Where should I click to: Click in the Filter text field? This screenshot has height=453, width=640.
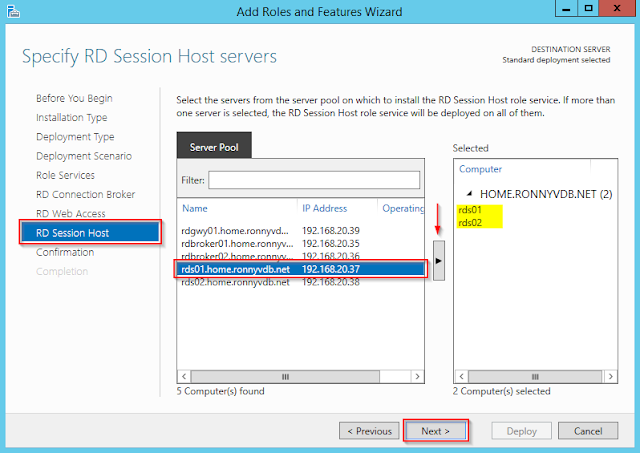click(x=314, y=180)
